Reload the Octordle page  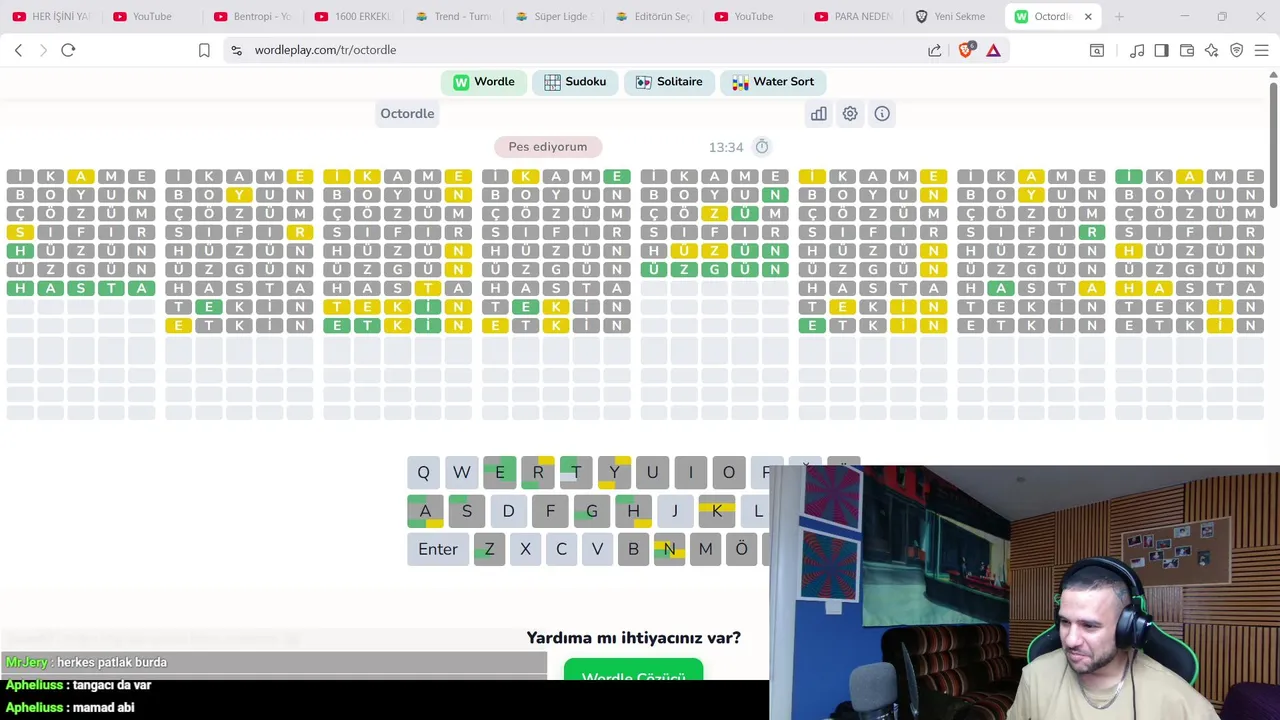pyautogui.click(x=68, y=50)
